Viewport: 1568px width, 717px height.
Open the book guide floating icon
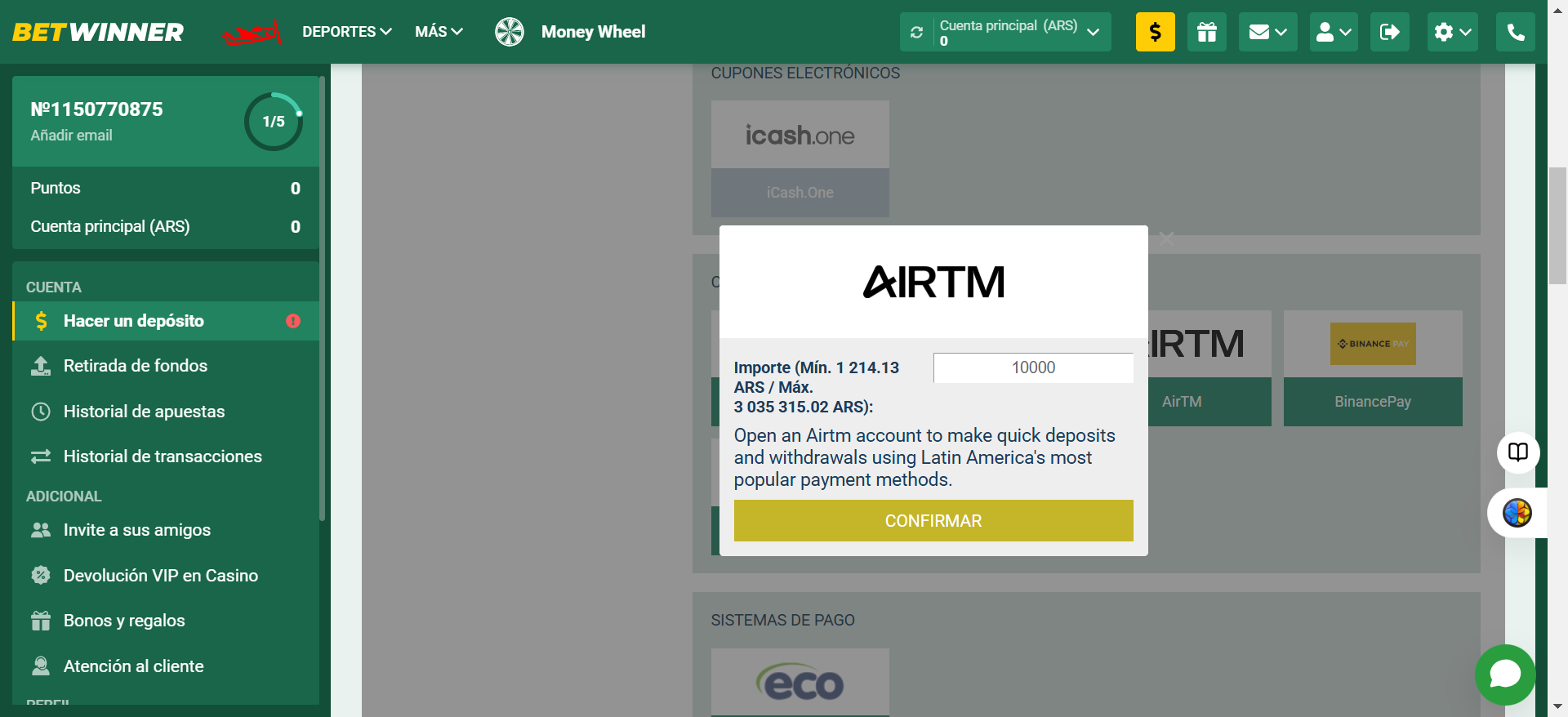tap(1518, 452)
